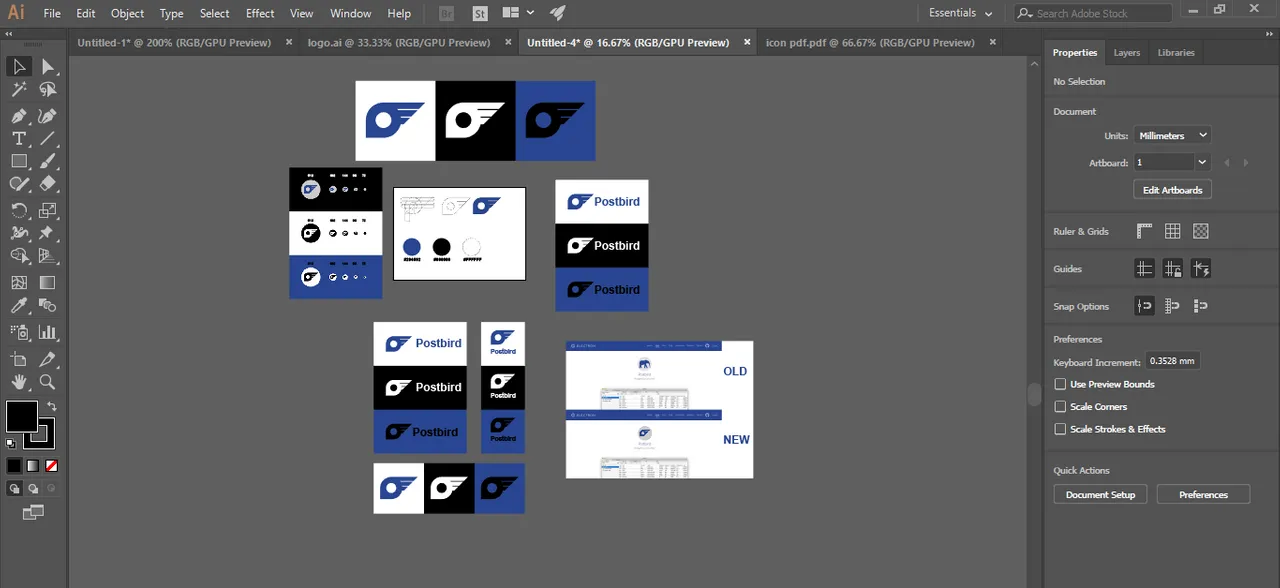Open the Essentials workspace dropdown
This screenshot has width=1280, height=588.
click(x=960, y=13)
